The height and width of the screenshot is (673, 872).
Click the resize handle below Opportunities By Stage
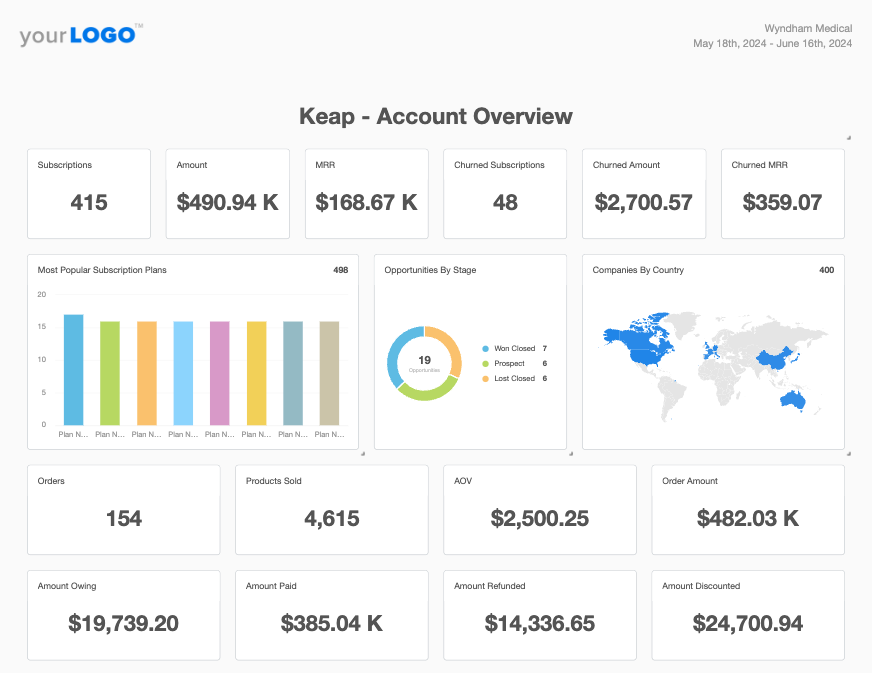coord(570,453)
